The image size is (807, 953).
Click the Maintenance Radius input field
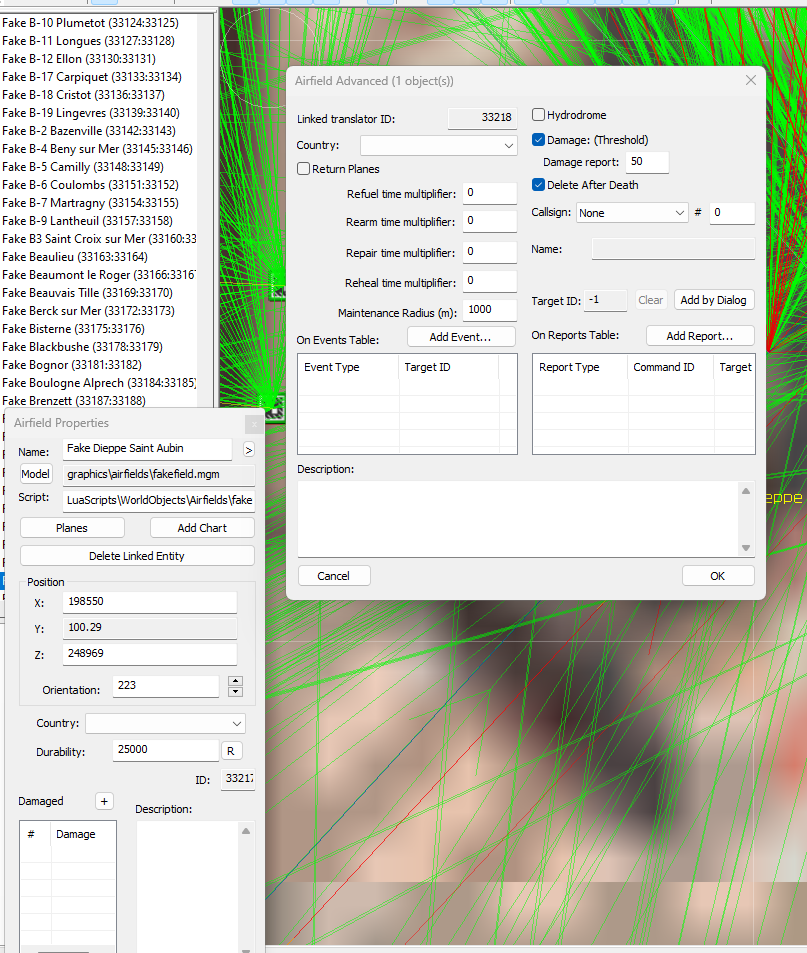point(489,310)
